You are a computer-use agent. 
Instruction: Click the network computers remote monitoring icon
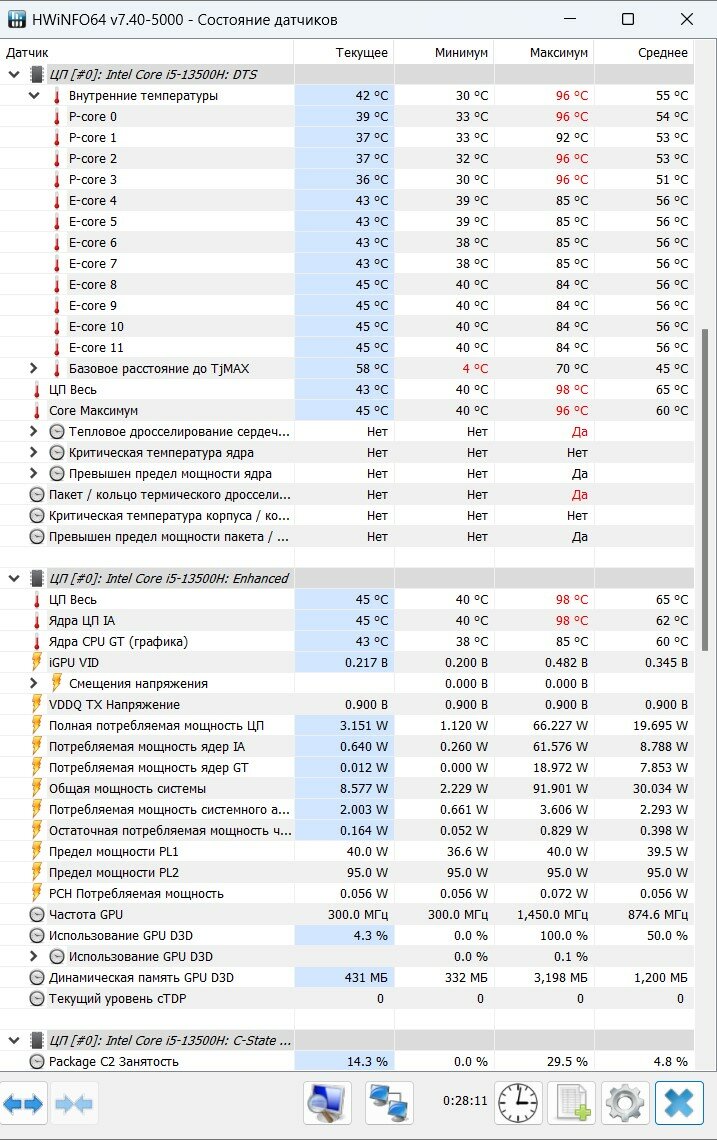[389, 1103]
